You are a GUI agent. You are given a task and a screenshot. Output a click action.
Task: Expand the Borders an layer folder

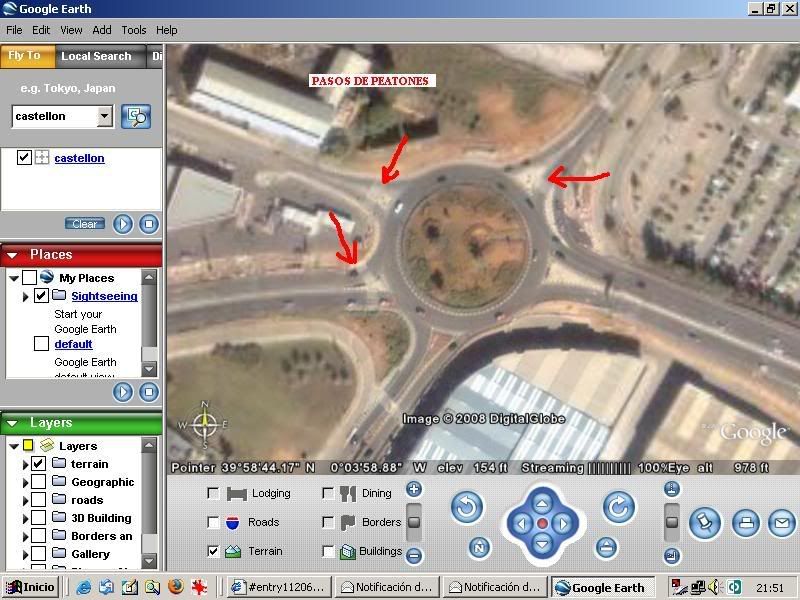pyautogui.click(x=26, y=536)
